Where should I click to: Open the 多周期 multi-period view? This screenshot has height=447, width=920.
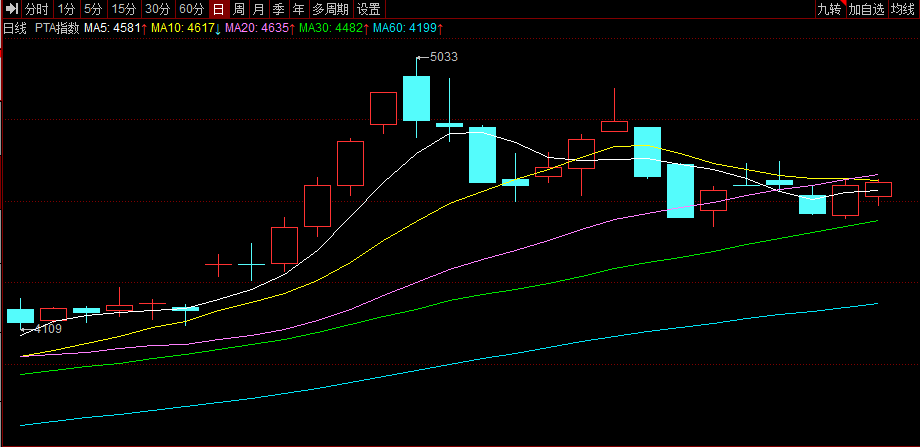click(331, 9)
